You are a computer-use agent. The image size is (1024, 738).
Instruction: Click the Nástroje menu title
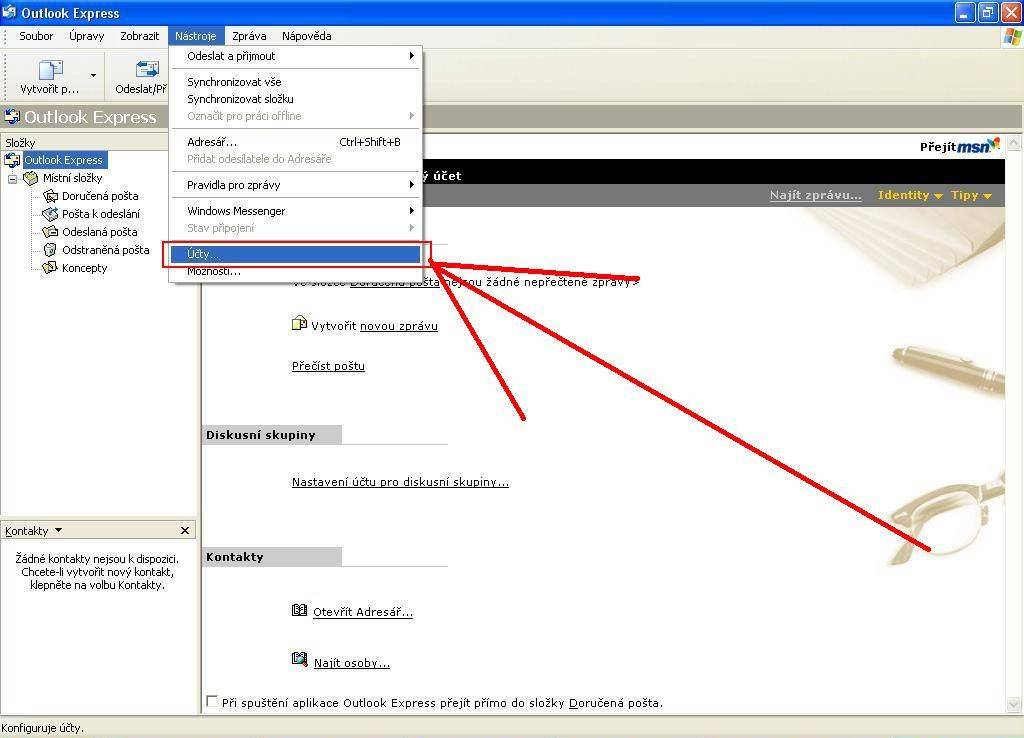coord(196,36)
